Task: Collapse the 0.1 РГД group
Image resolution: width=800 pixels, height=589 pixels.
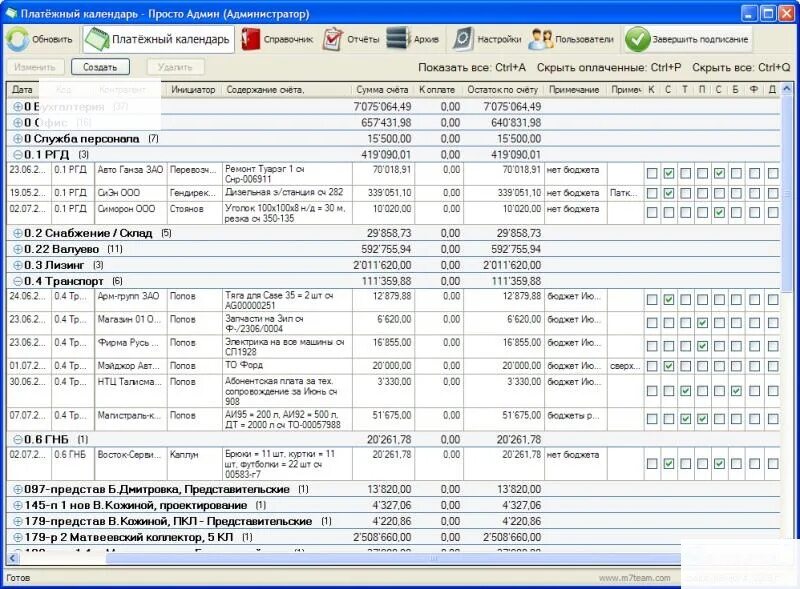Action: coord(18,155)
